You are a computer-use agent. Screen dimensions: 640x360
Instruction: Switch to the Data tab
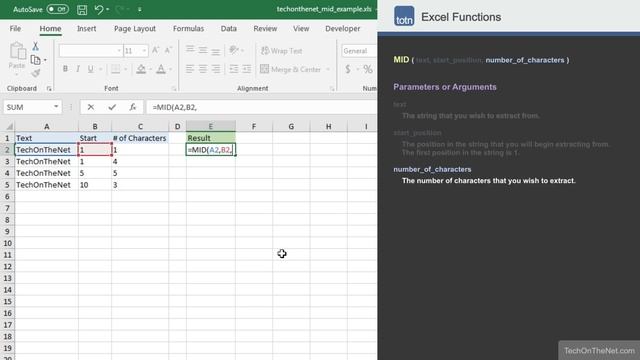[229, 29]
